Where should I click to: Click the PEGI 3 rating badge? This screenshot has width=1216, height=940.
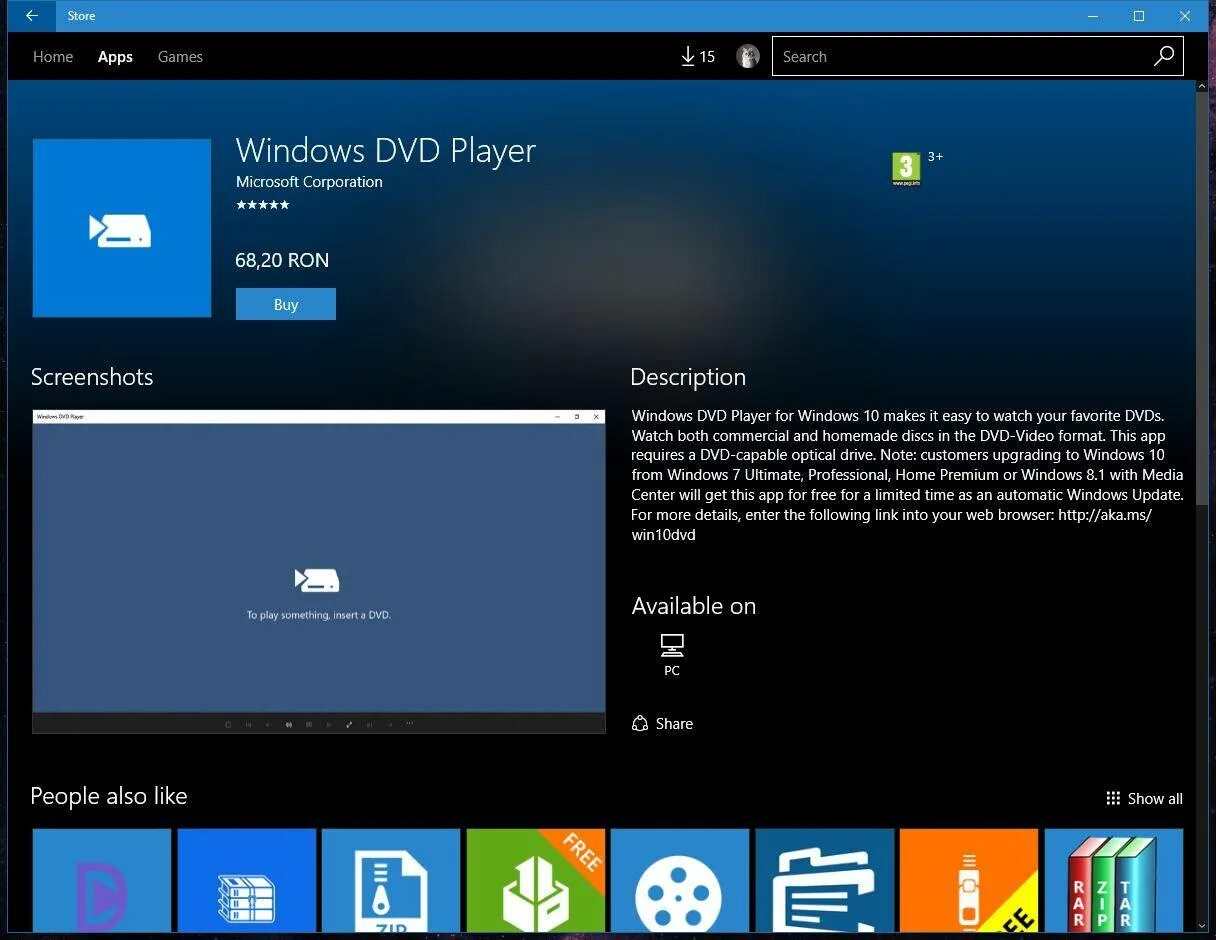pyautogui.click(x=906, y=169)
